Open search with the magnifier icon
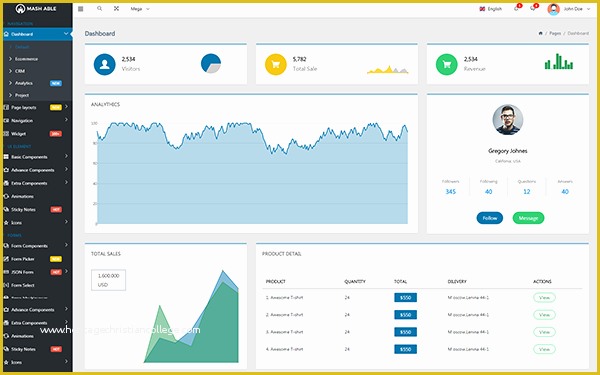The height and width of the screenshot is (375, 600). 99,8
